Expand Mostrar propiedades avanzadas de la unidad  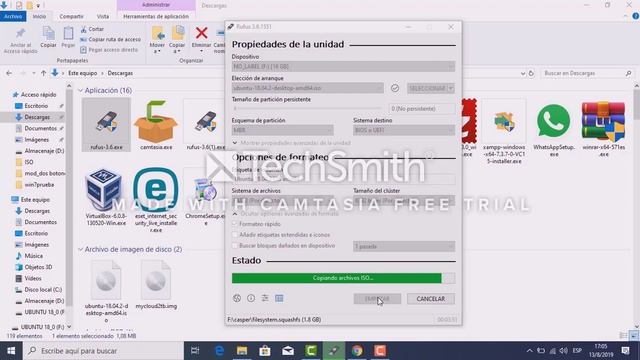click(x=291, y=143)
